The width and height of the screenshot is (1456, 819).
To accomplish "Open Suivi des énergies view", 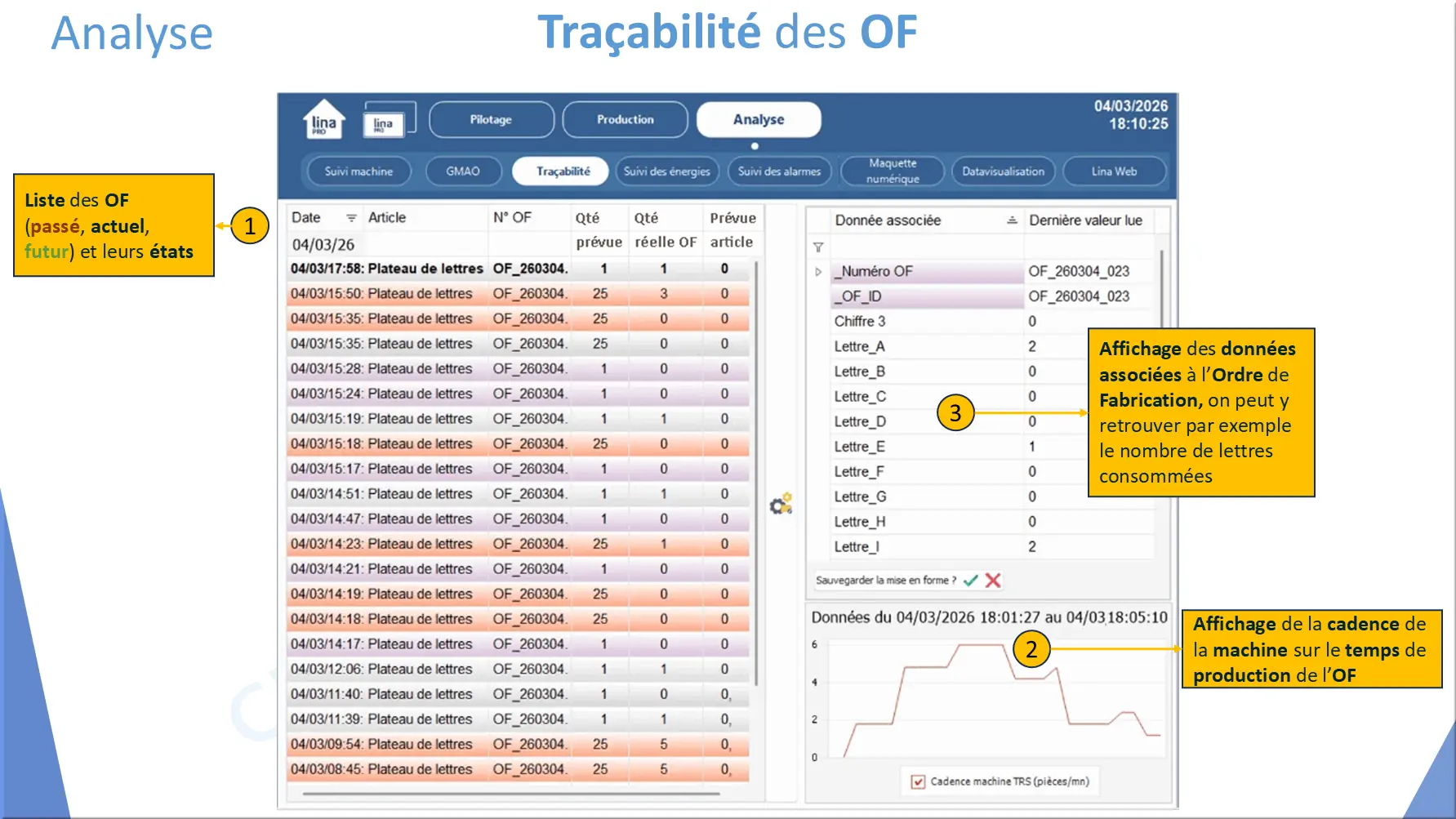I will 667,171.
